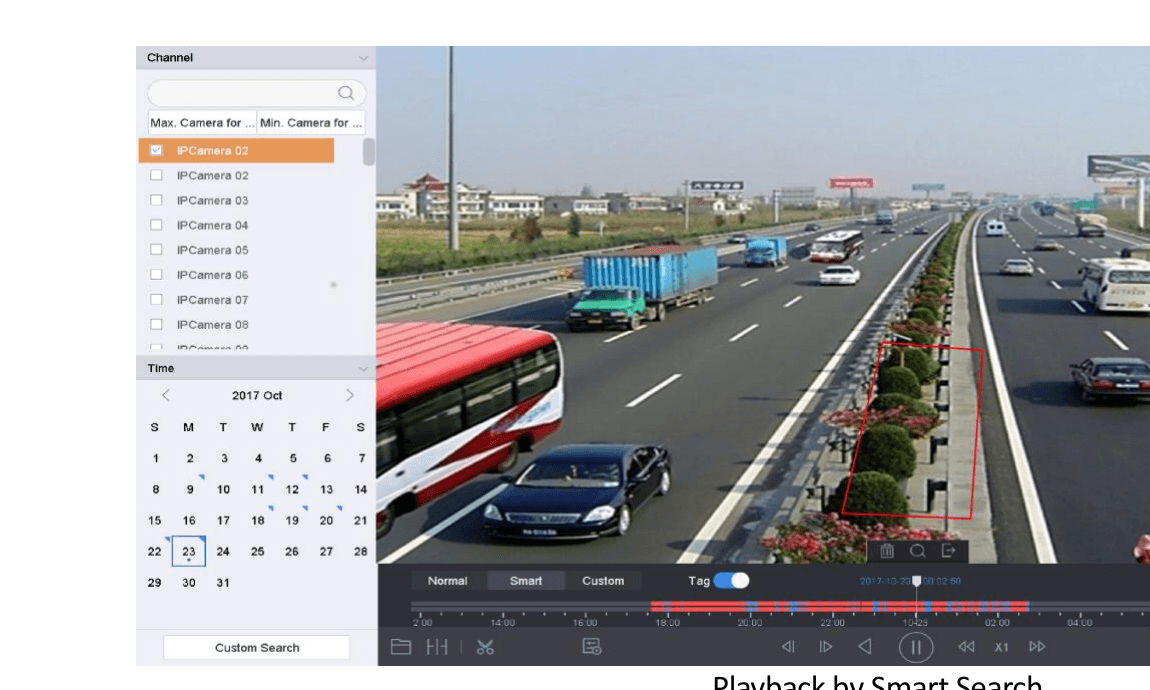1150x690 pixels.
Task: Select October 22 in calendar
Action: point(154,551)
